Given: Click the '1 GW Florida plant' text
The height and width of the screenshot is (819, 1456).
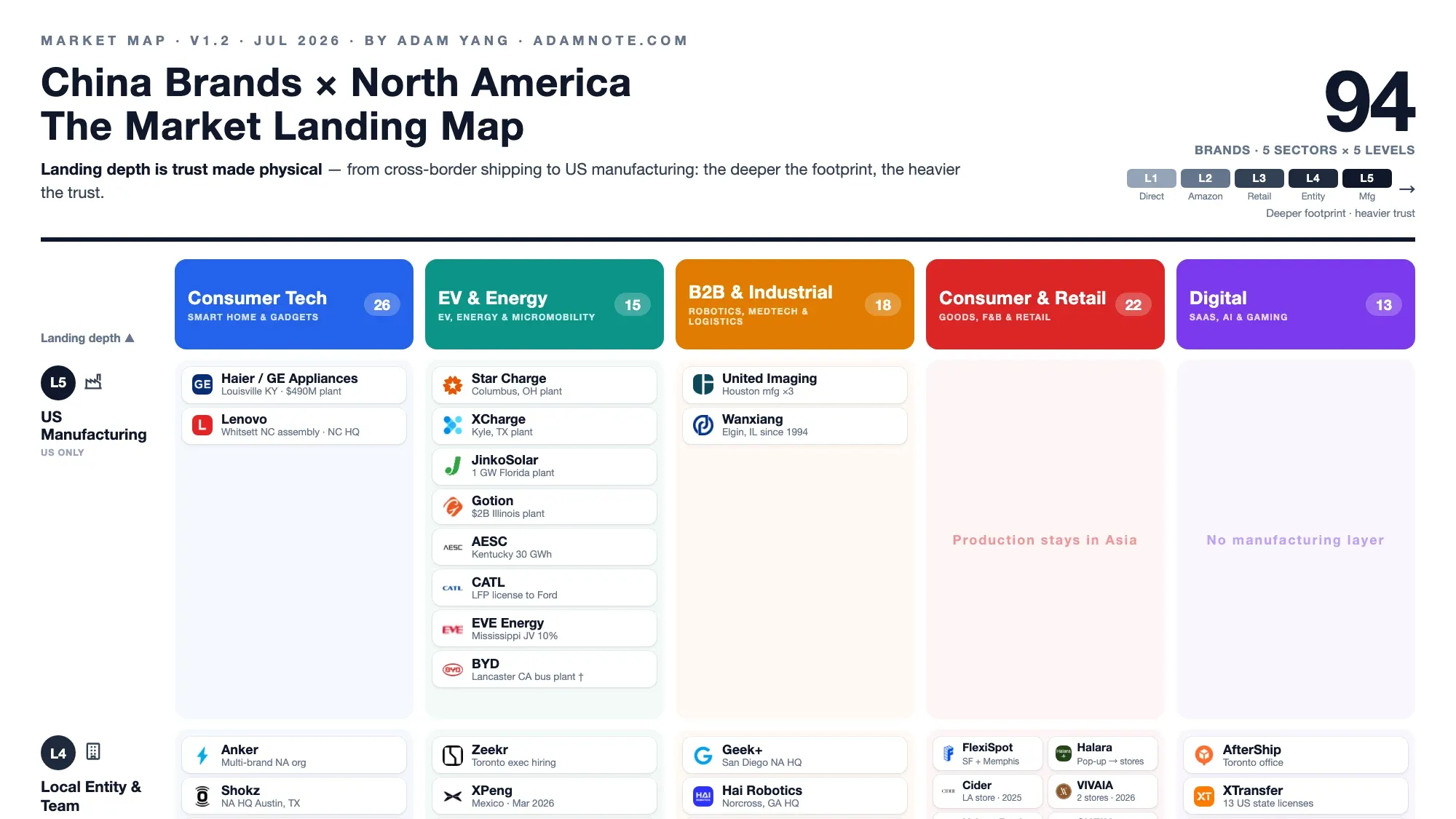Looking at the screenshot, I should tap(513, 472).
